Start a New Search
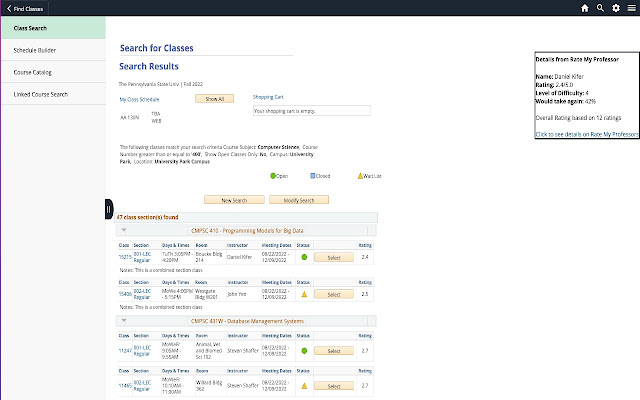Image resolution: width=640 pixels, height=400 pixels. [234, 200]
